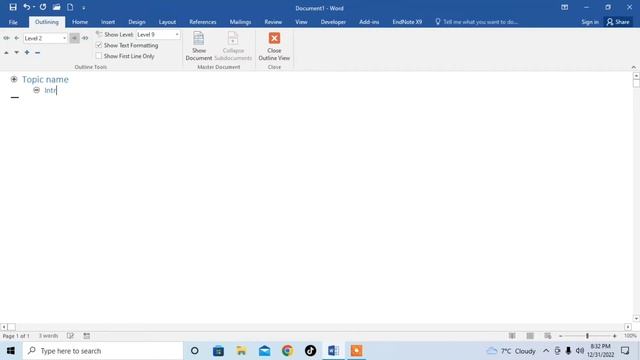Switch to Read Mode view icon
Viewport: 640px width, 360px height.
pos(512,336)
